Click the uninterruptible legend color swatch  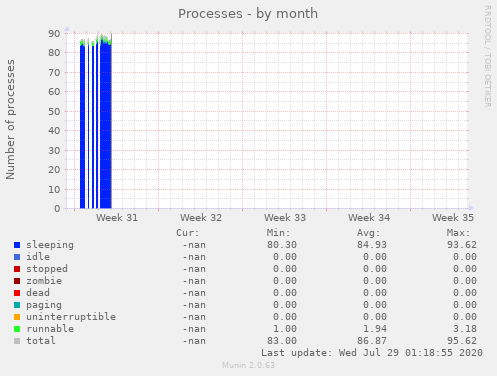click(17, 317)
